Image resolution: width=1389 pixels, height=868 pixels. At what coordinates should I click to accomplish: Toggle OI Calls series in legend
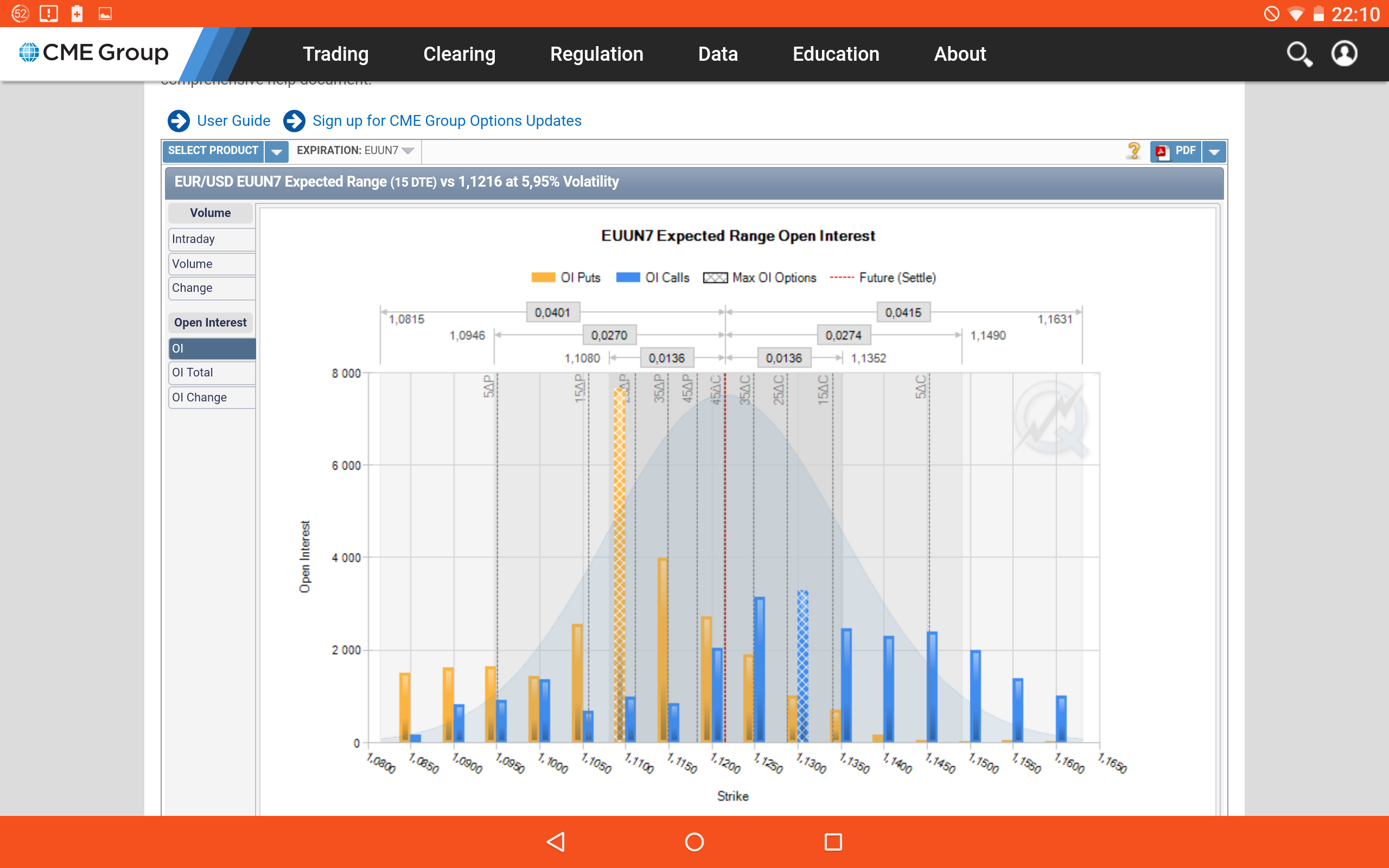click(x=653, y=278)
